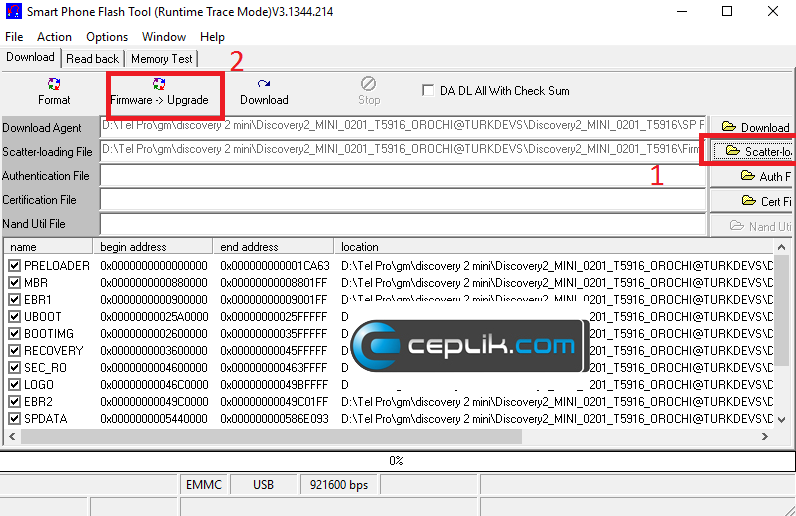Sort by the name column header

[x=48, y=246]
